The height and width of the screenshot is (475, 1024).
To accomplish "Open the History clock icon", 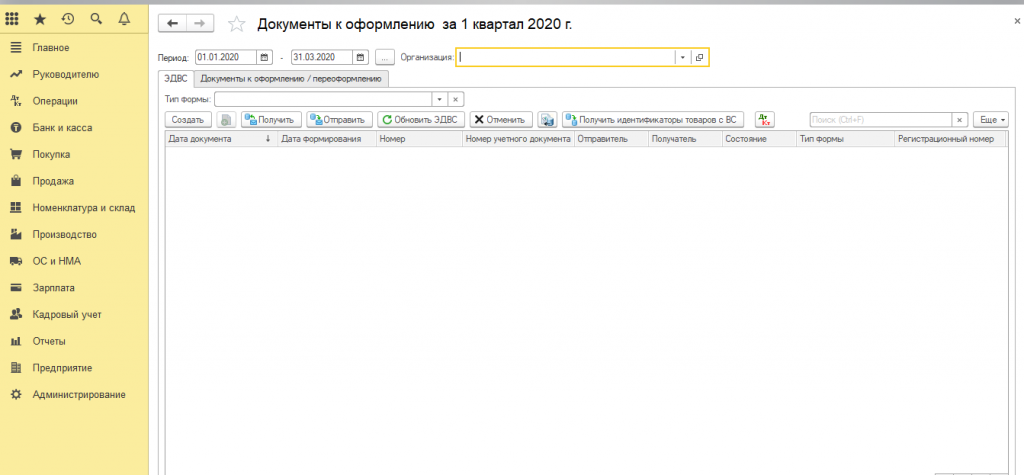I will click(68, 19).
